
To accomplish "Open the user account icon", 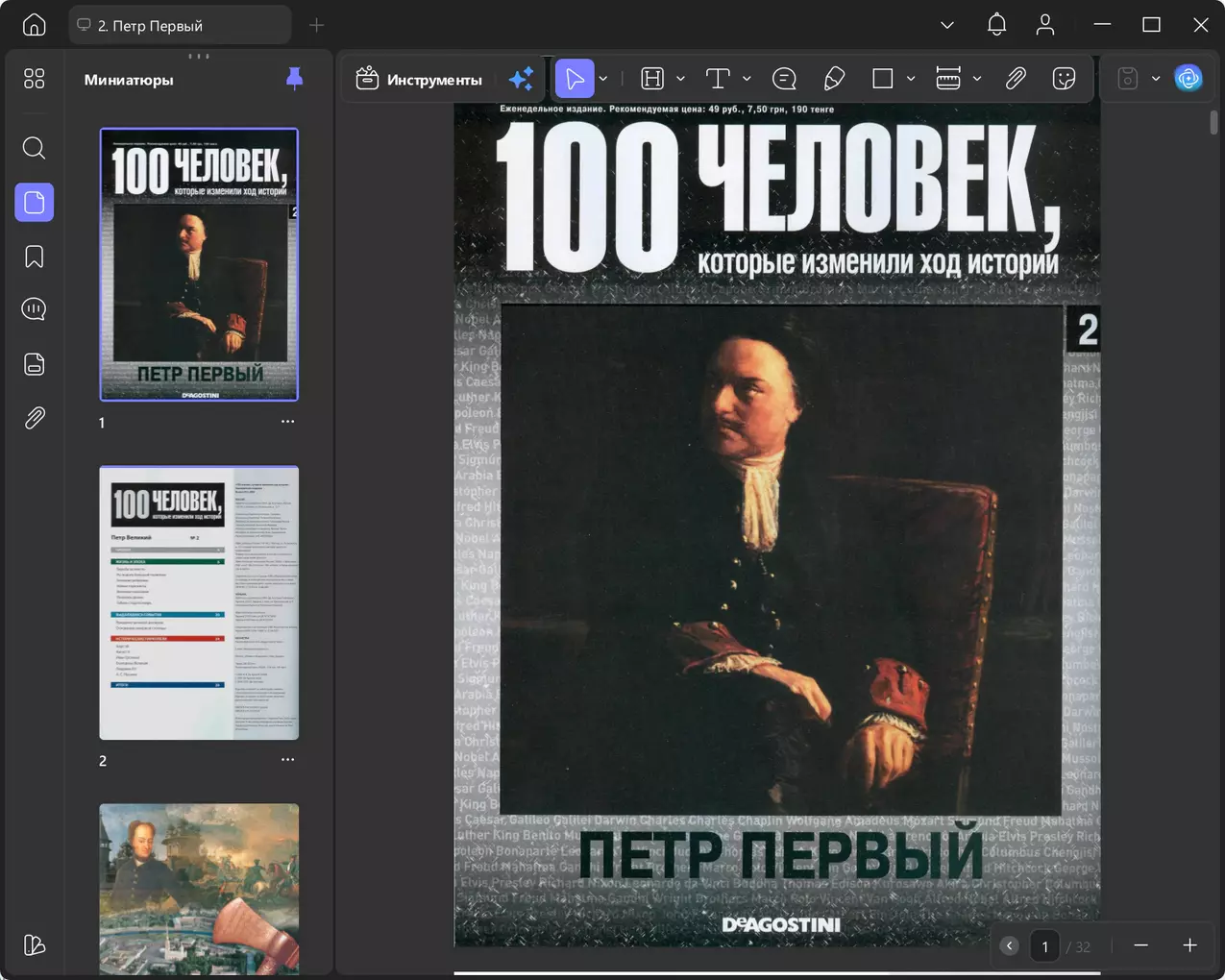I will pos(1045,25).
